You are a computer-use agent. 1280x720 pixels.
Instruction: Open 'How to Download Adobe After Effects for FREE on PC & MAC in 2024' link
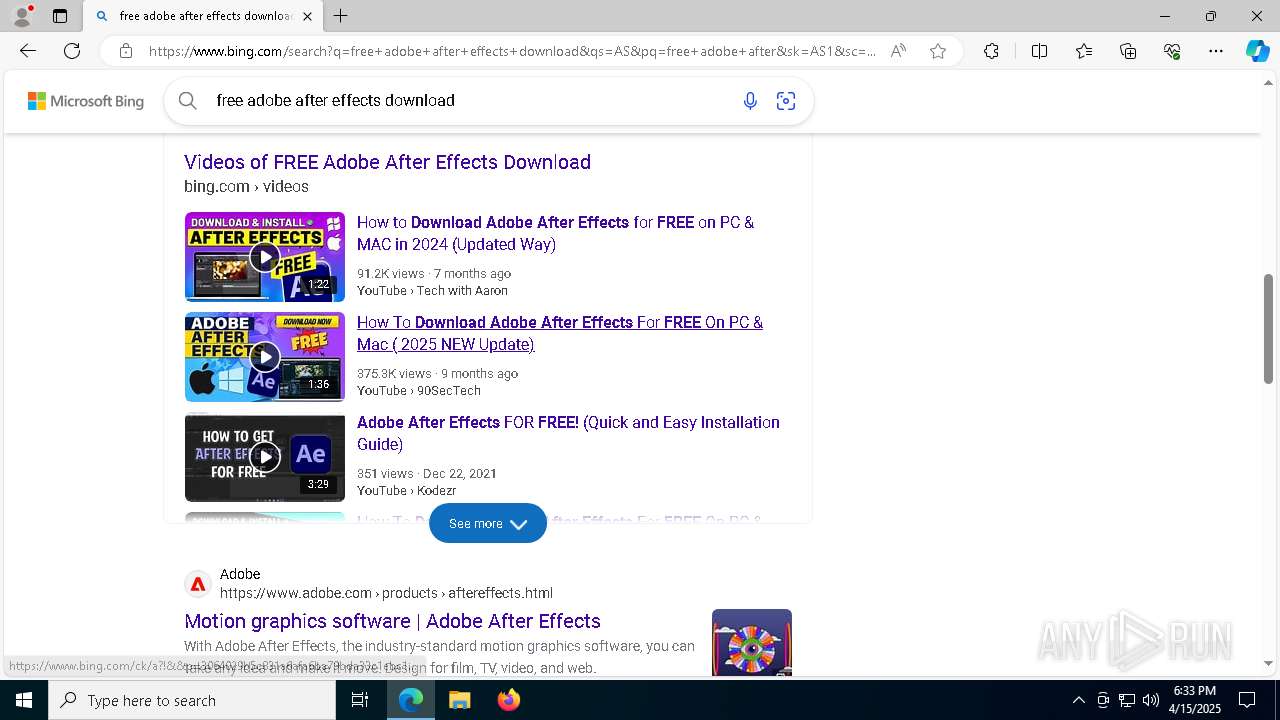[556, 233]
